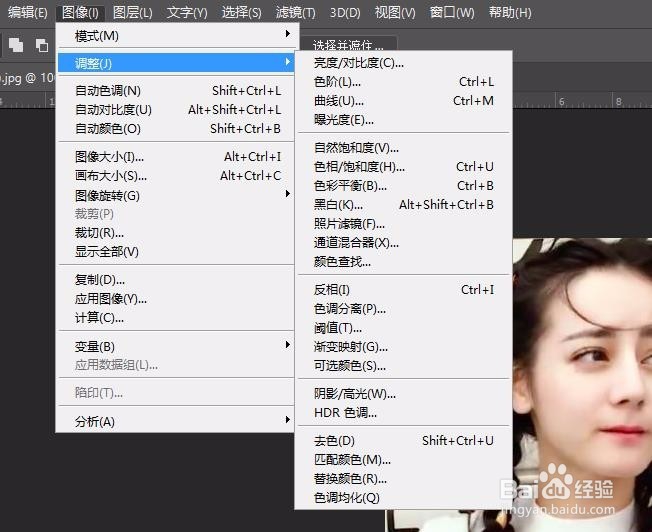This screenshot has height=532, width=652.
Task: Open 亮度/对比度(C) adjustment
Action: click(x=403, y=63)
